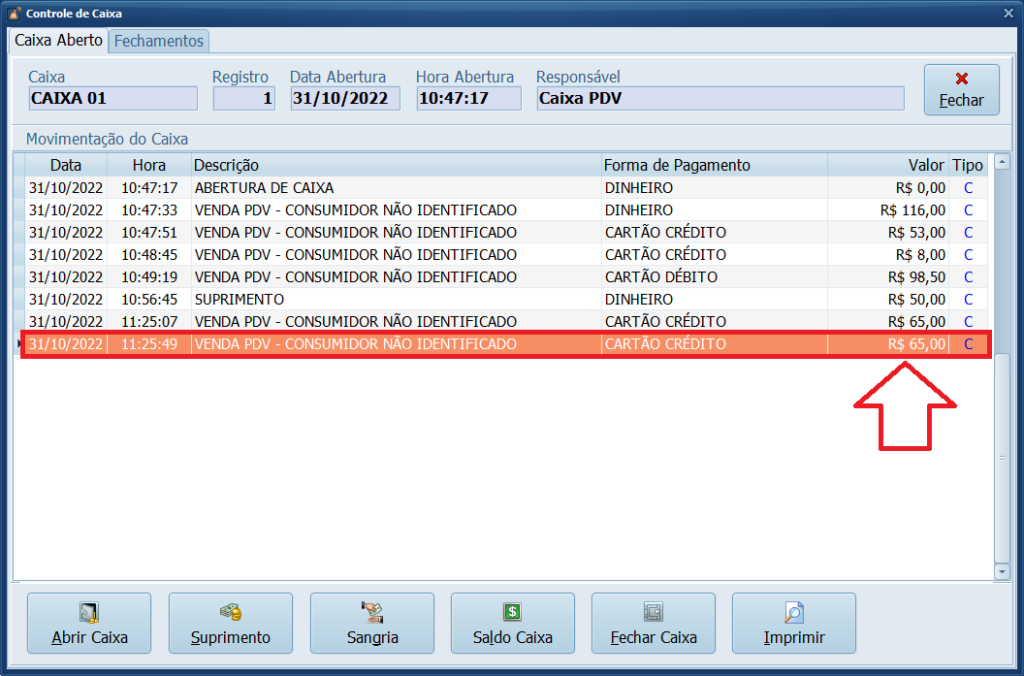1024x676 pixels.
Task: Switch to the Caixa Aberto tab
Action: coord(56,41)
